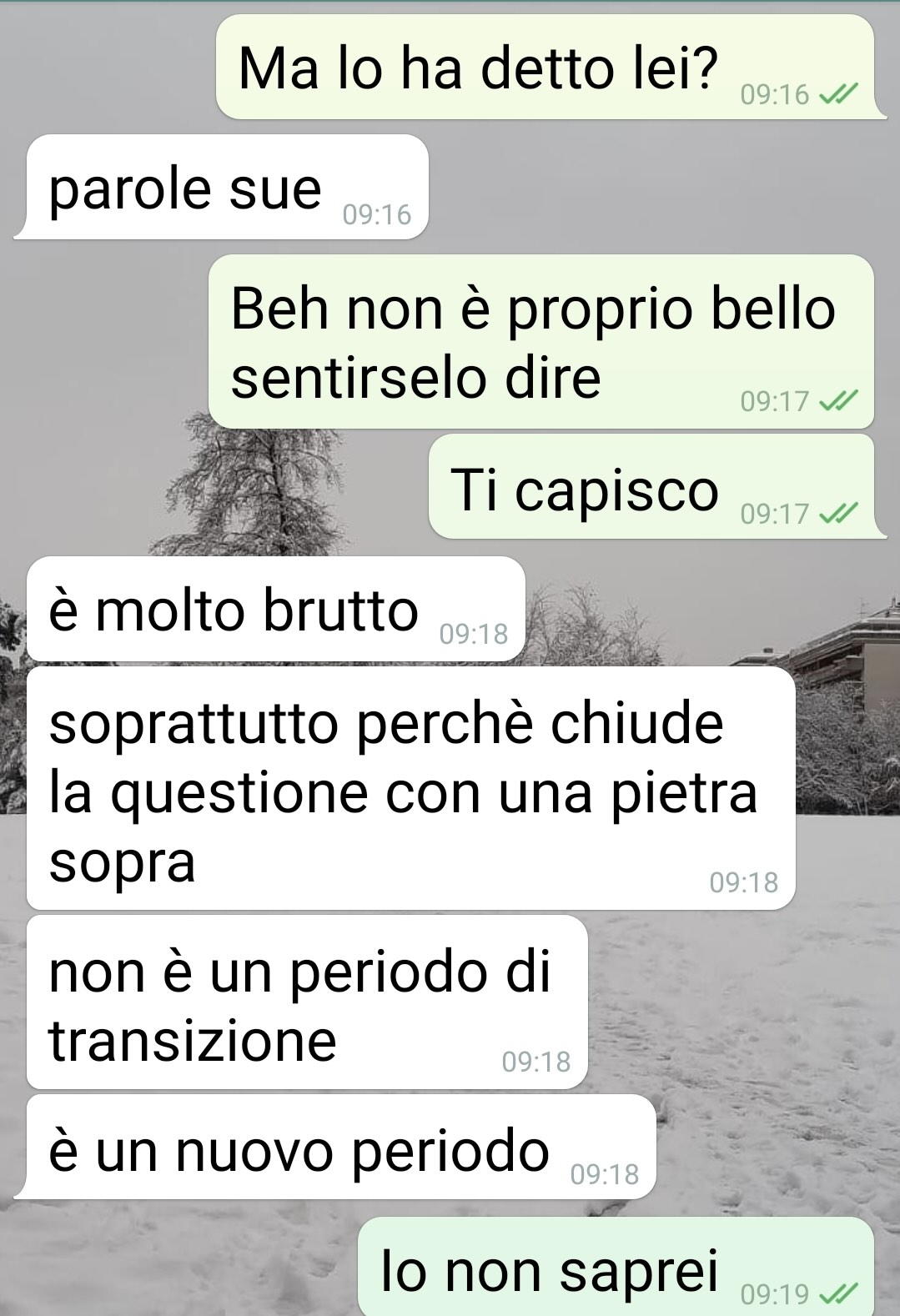The image size is (900, 1316).
Task: Tap the 'Beh non è proprio bello' message
Action: point(541,342)
